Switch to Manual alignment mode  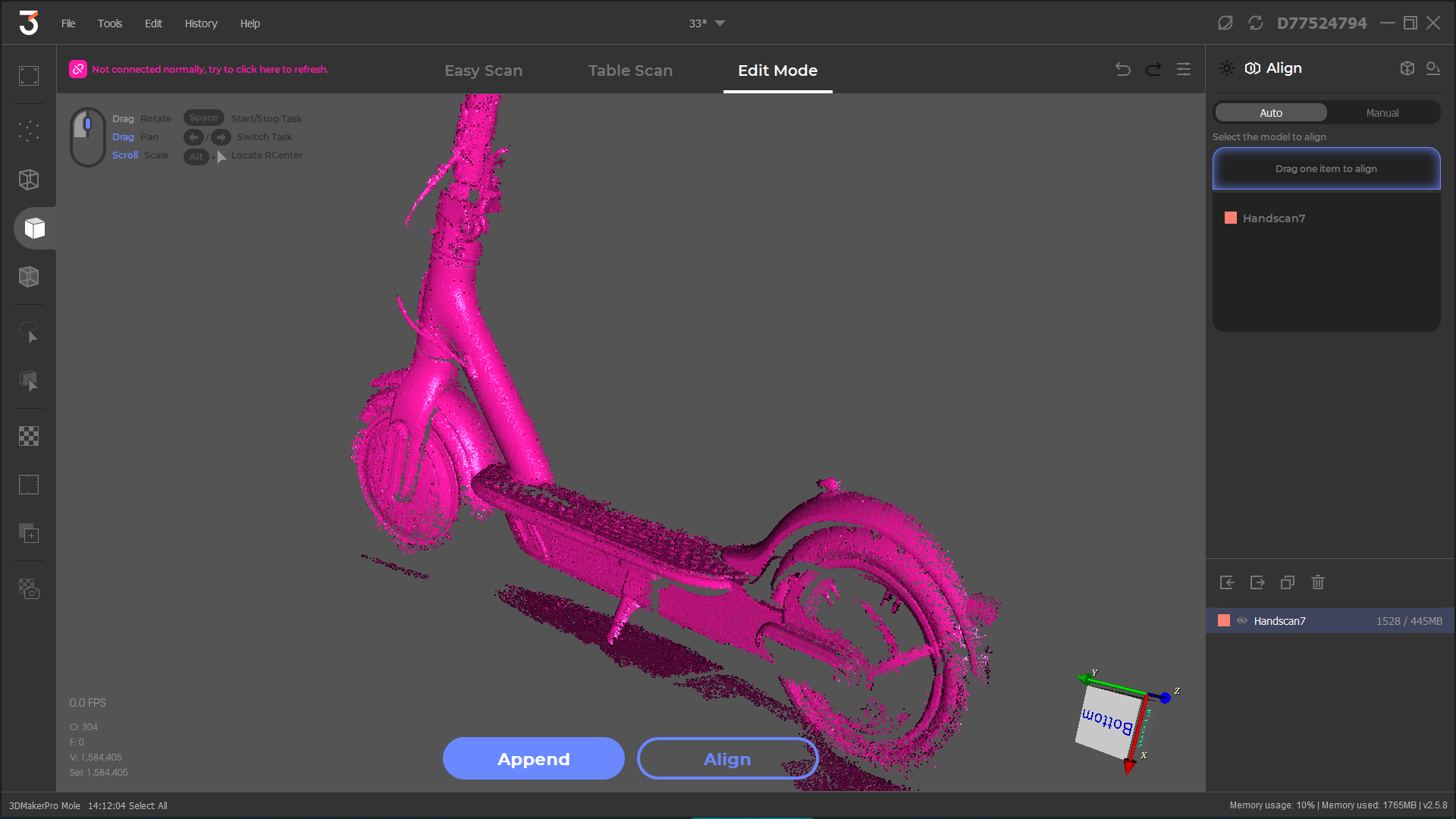(x=1381, y=112)
